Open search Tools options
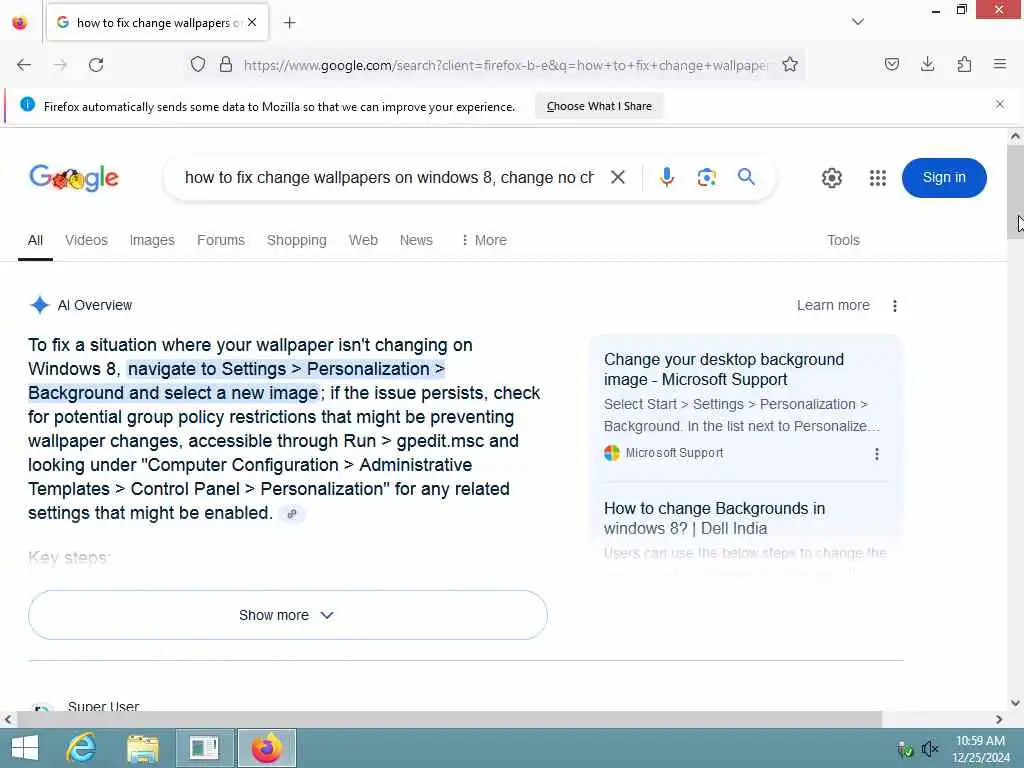This screenshot has width=1024, height=768. click(843, 240)
